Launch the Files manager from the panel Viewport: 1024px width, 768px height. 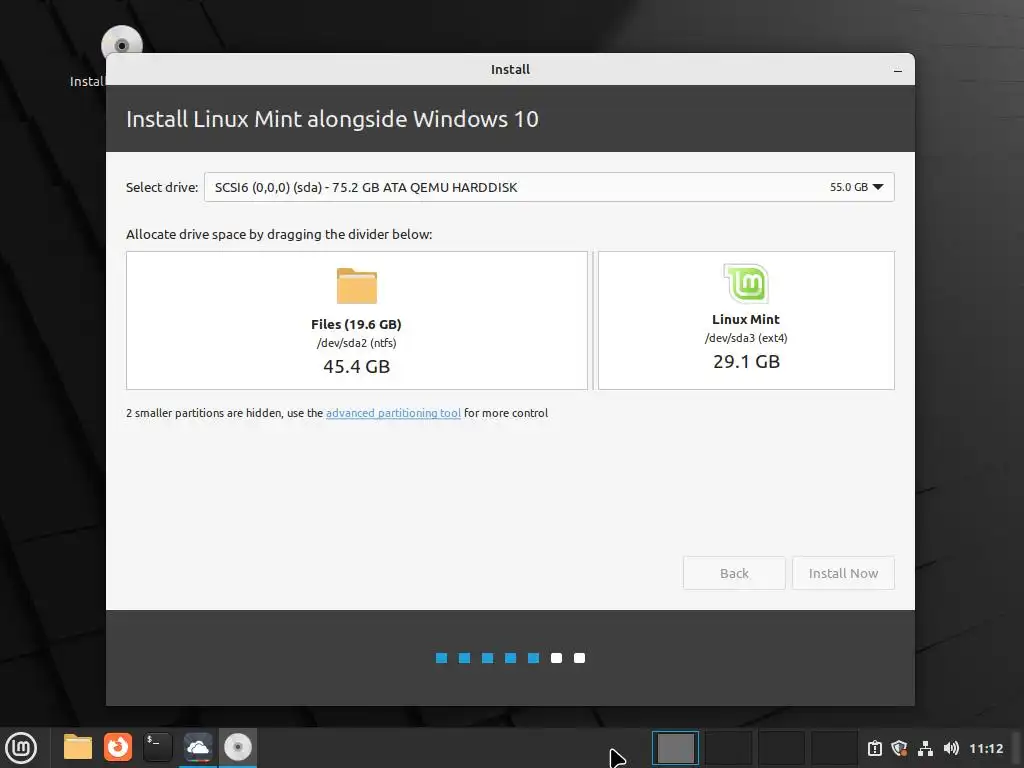tap(78, 746)
